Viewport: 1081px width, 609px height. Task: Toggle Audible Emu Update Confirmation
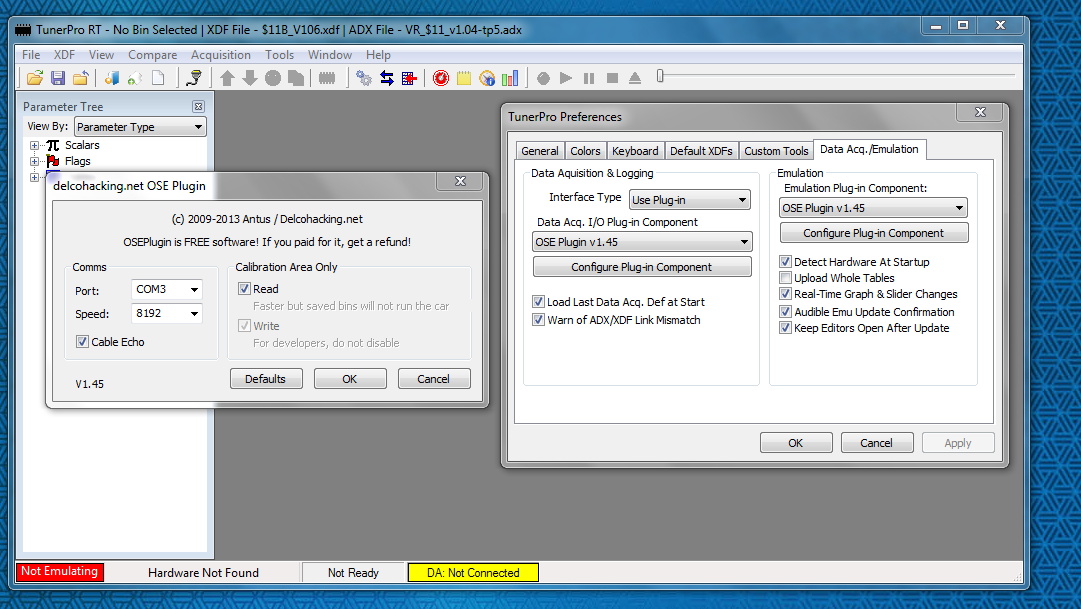[x=785, y=311]
